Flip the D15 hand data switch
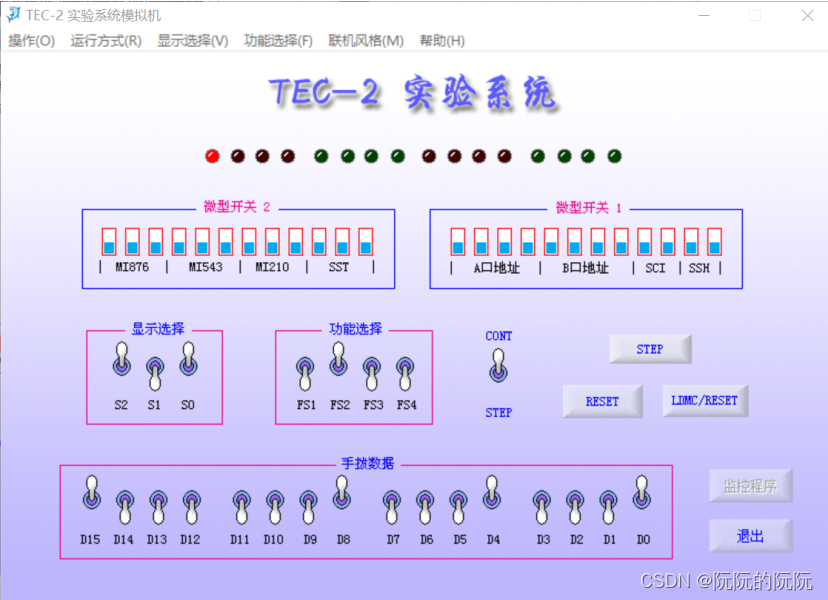Image resolution: width=828 pixels, height=600 pixels. 91,493
